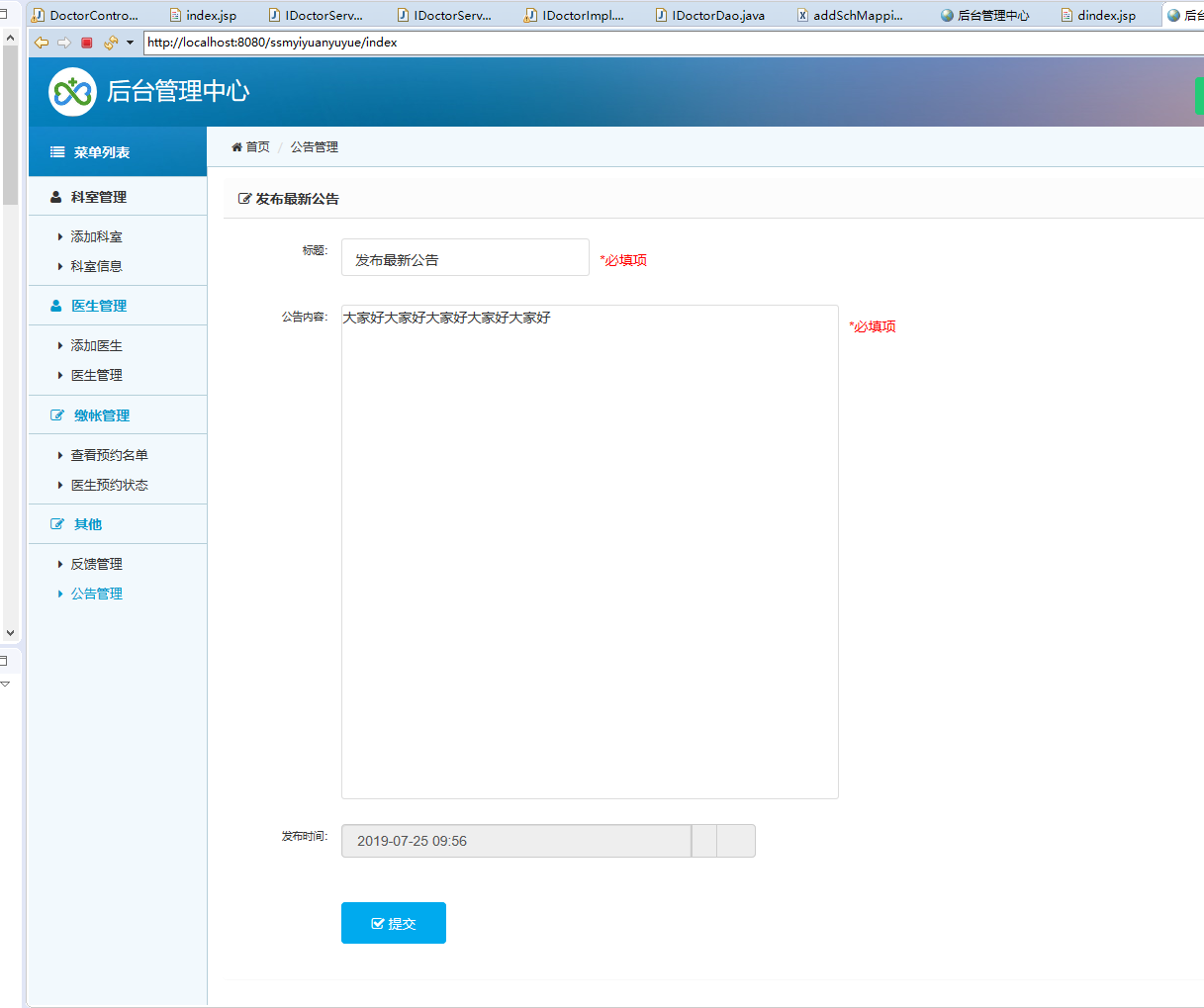Click the red stop icon in the toolbar

coord(87,43)
